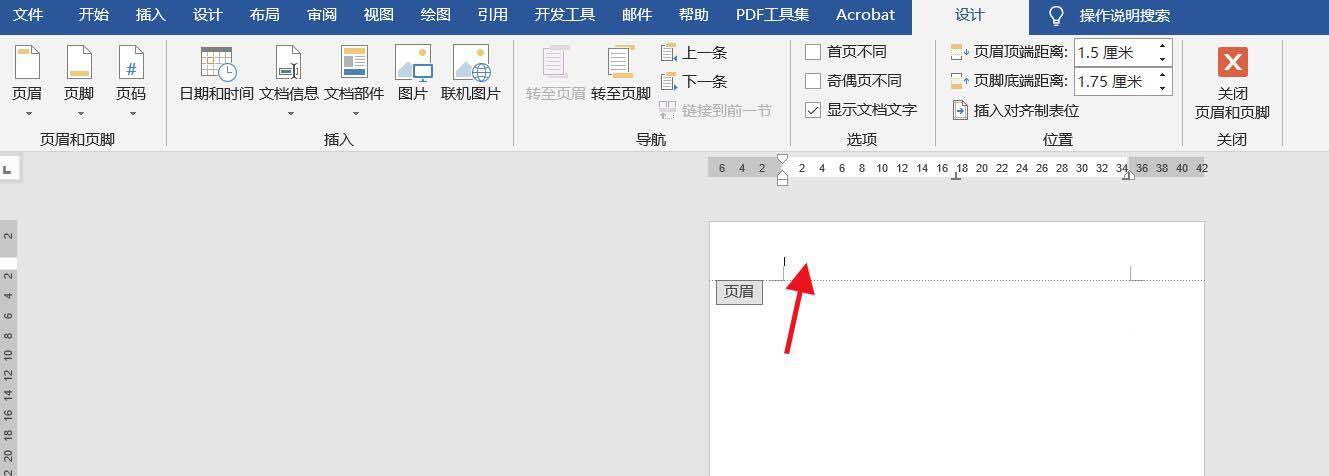Open the 文档部件 dropdown menu
Screen dimensions: 1329x476
tap(354, 113)
